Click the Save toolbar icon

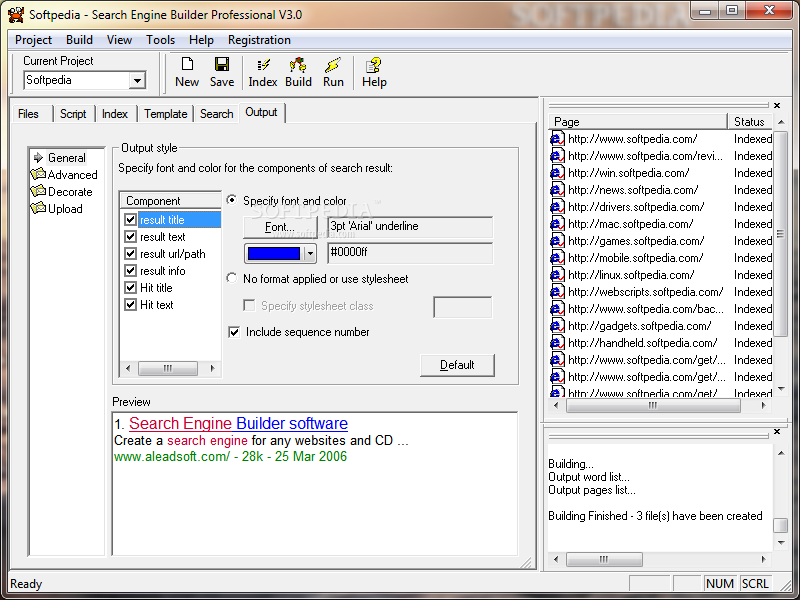point(222,64)
